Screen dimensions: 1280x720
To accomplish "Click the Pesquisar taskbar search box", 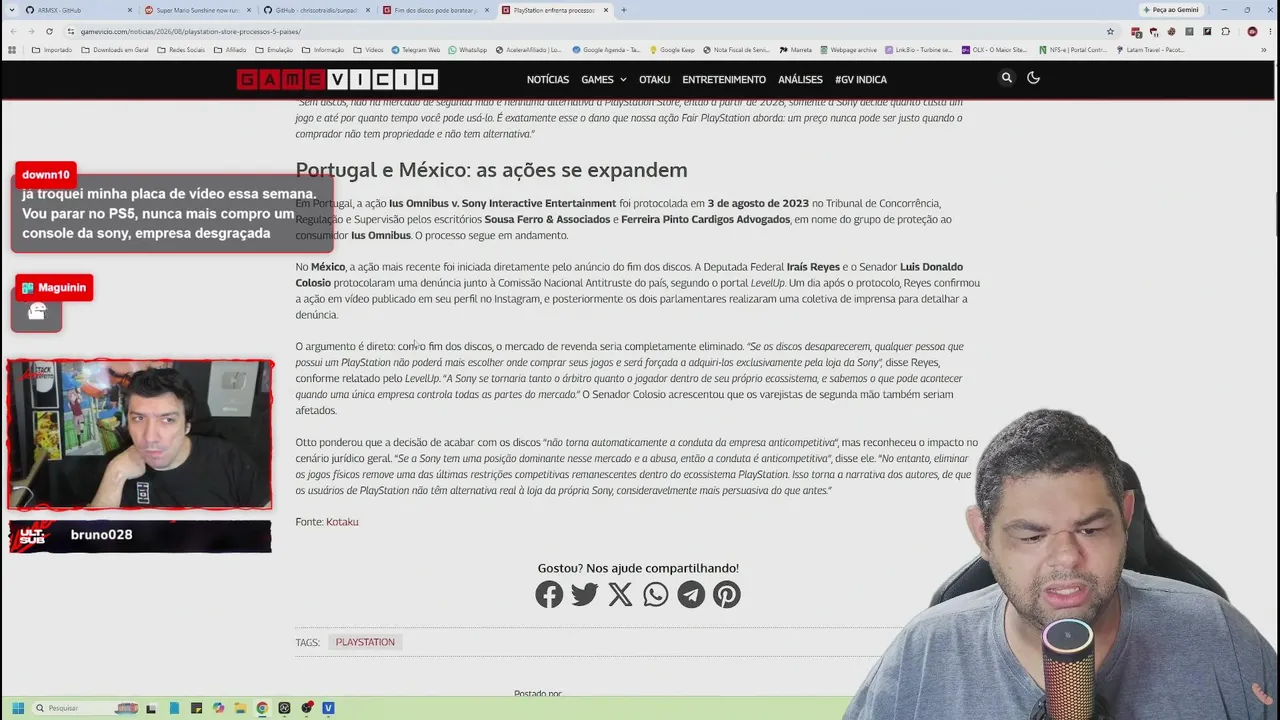I will pos(85,708).
